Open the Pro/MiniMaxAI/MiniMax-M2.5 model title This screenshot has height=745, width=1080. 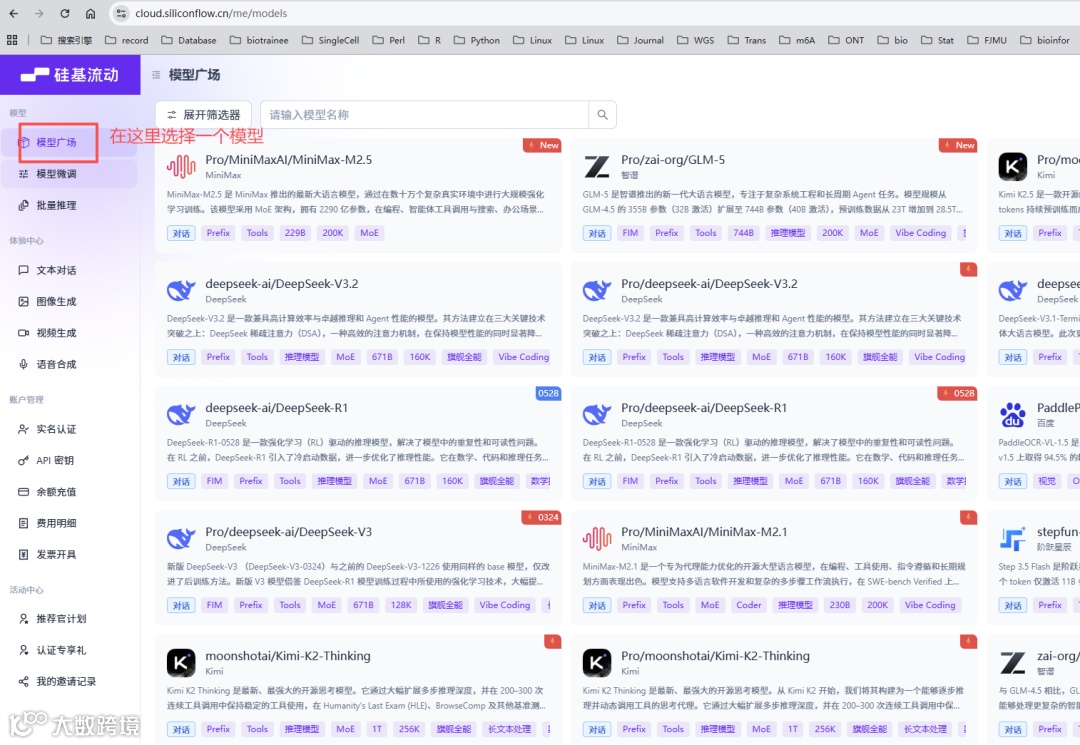(289, 160)
